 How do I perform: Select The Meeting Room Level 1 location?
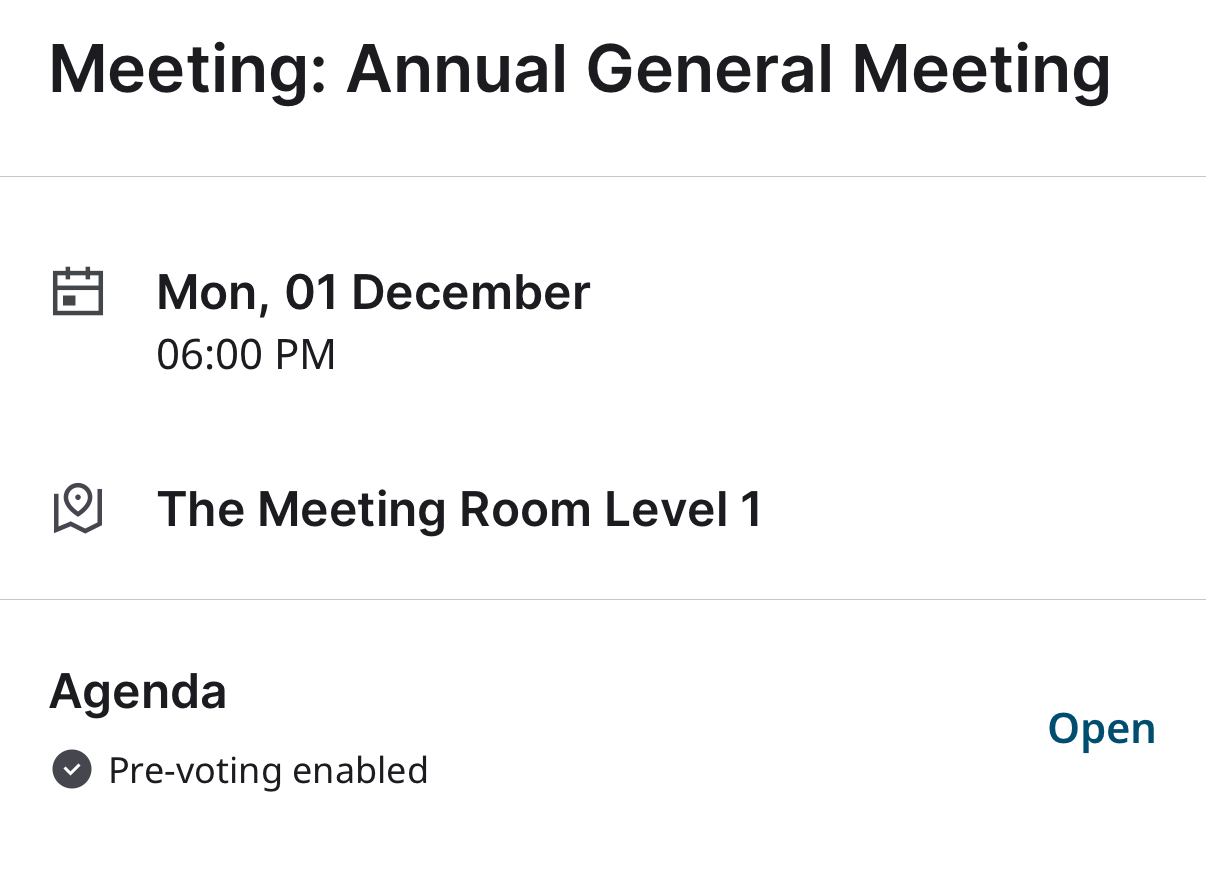click(x=460, y=509)
